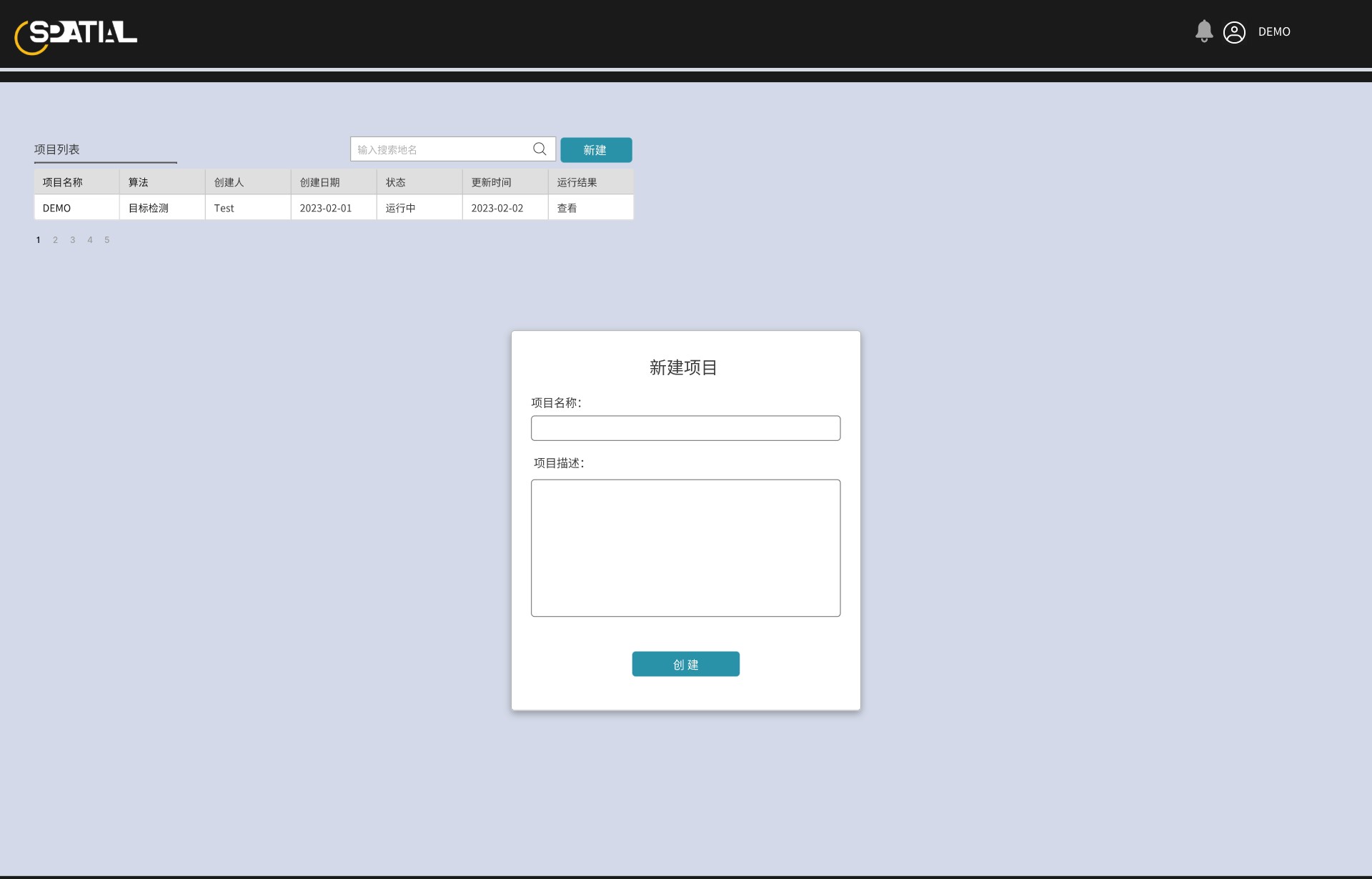Go to pagination page 1
The width and height of the screenshot is (1372, 879).
pyautogui.click(x=38, y=240)
